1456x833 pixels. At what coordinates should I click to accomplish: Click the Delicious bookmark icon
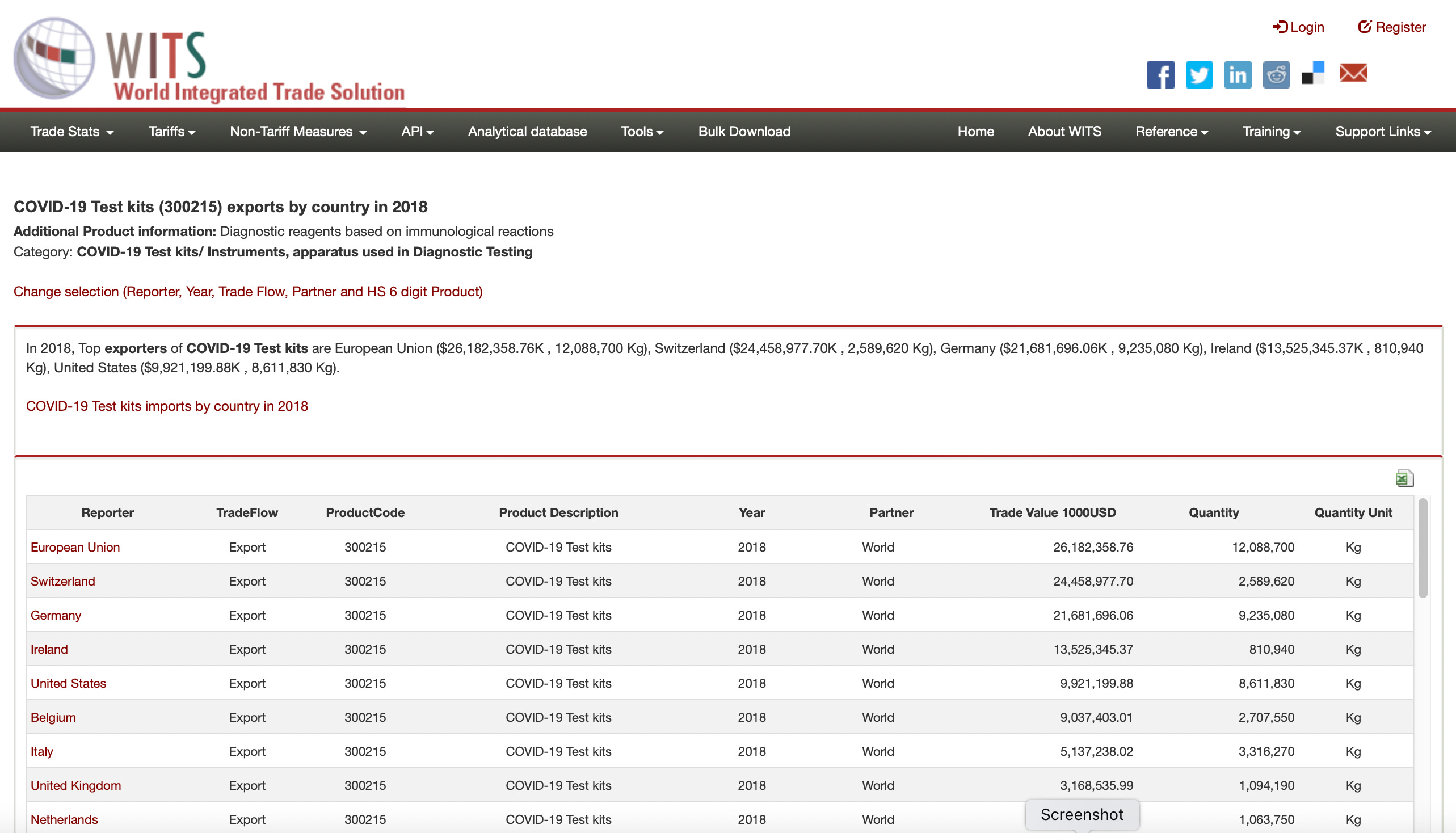(x=1313, y=73)
